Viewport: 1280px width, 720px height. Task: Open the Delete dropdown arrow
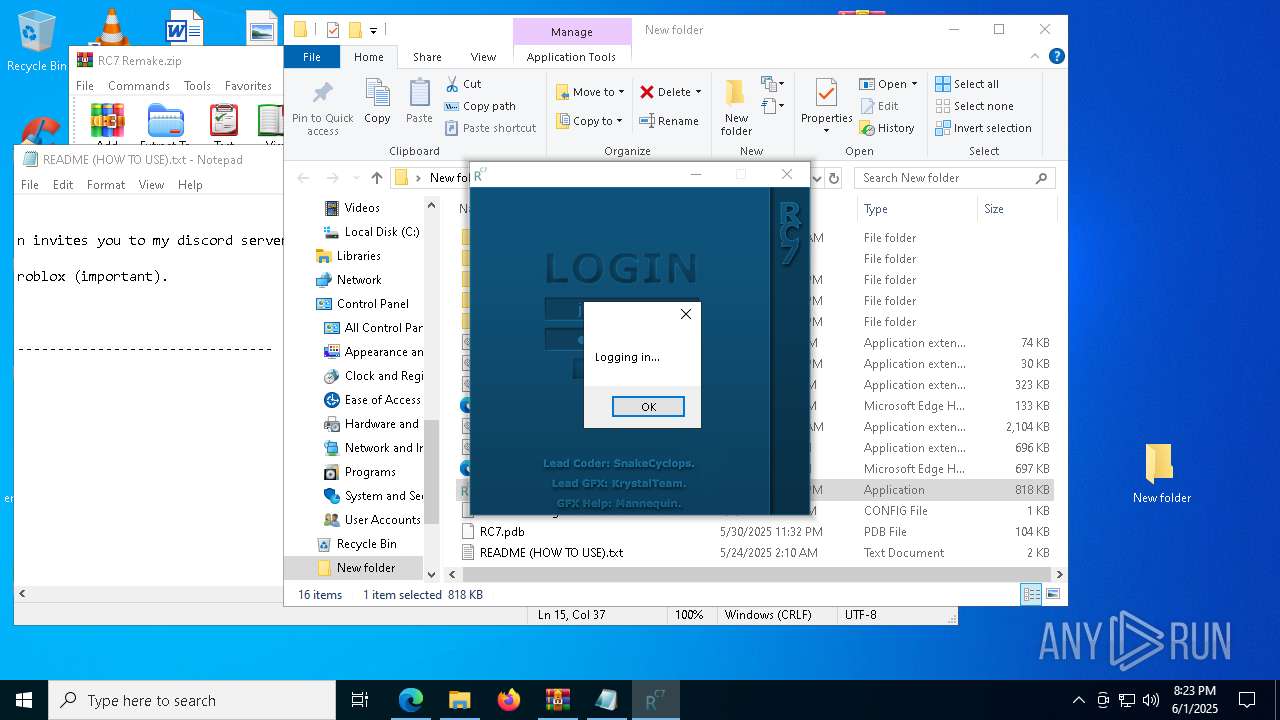point(698,92)
